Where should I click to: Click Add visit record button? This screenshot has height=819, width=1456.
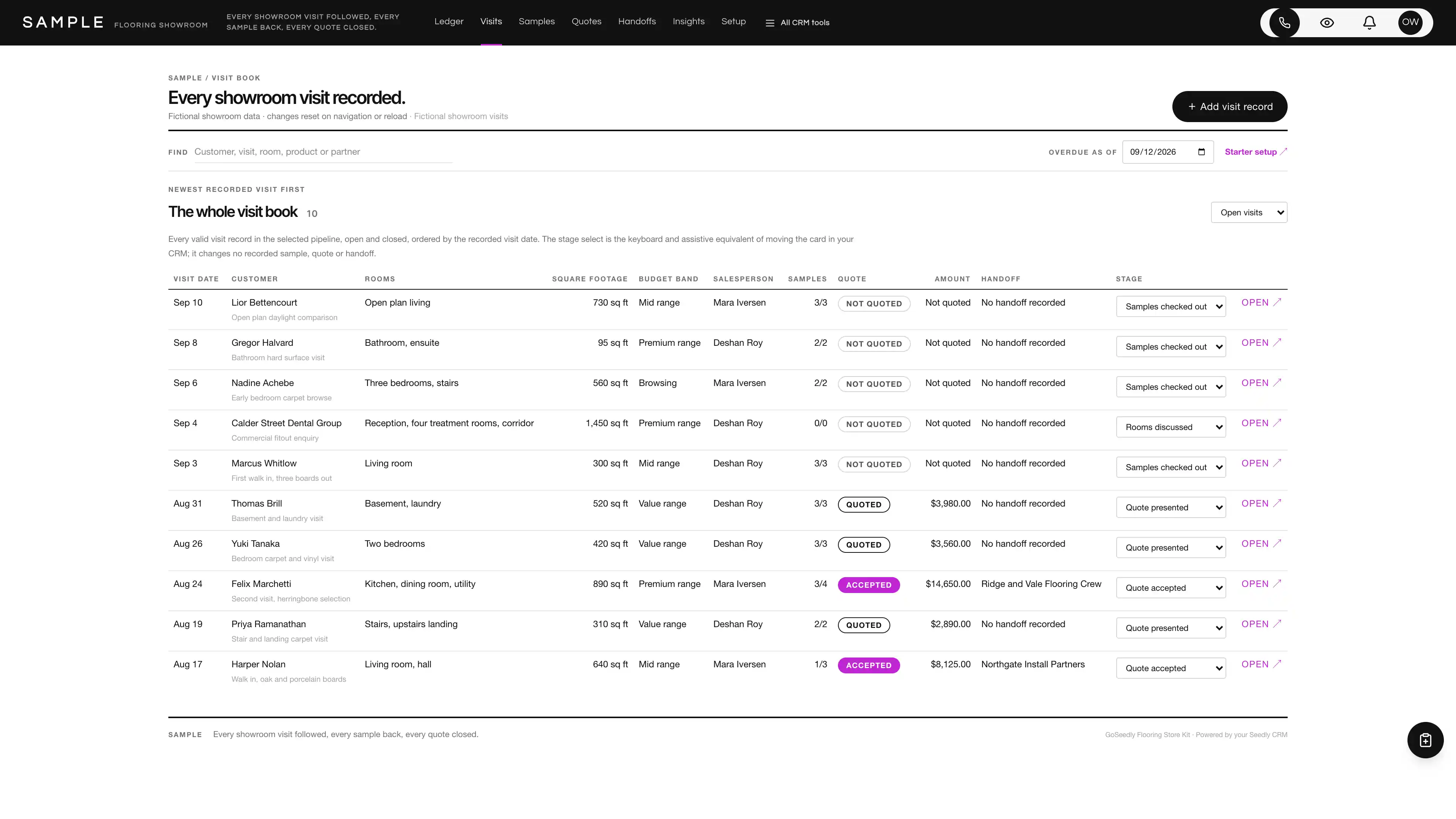(1229, 106)
